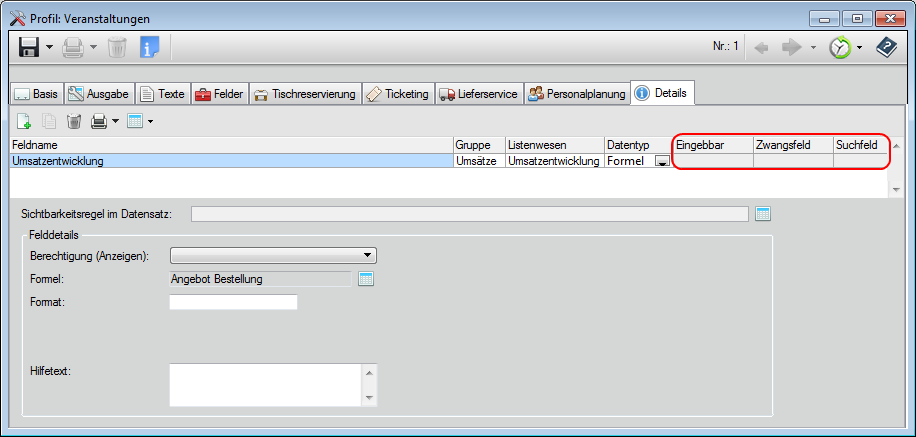Switch to the Personalplanung tab
Screen dimensions: 916x437
(578, 94)
